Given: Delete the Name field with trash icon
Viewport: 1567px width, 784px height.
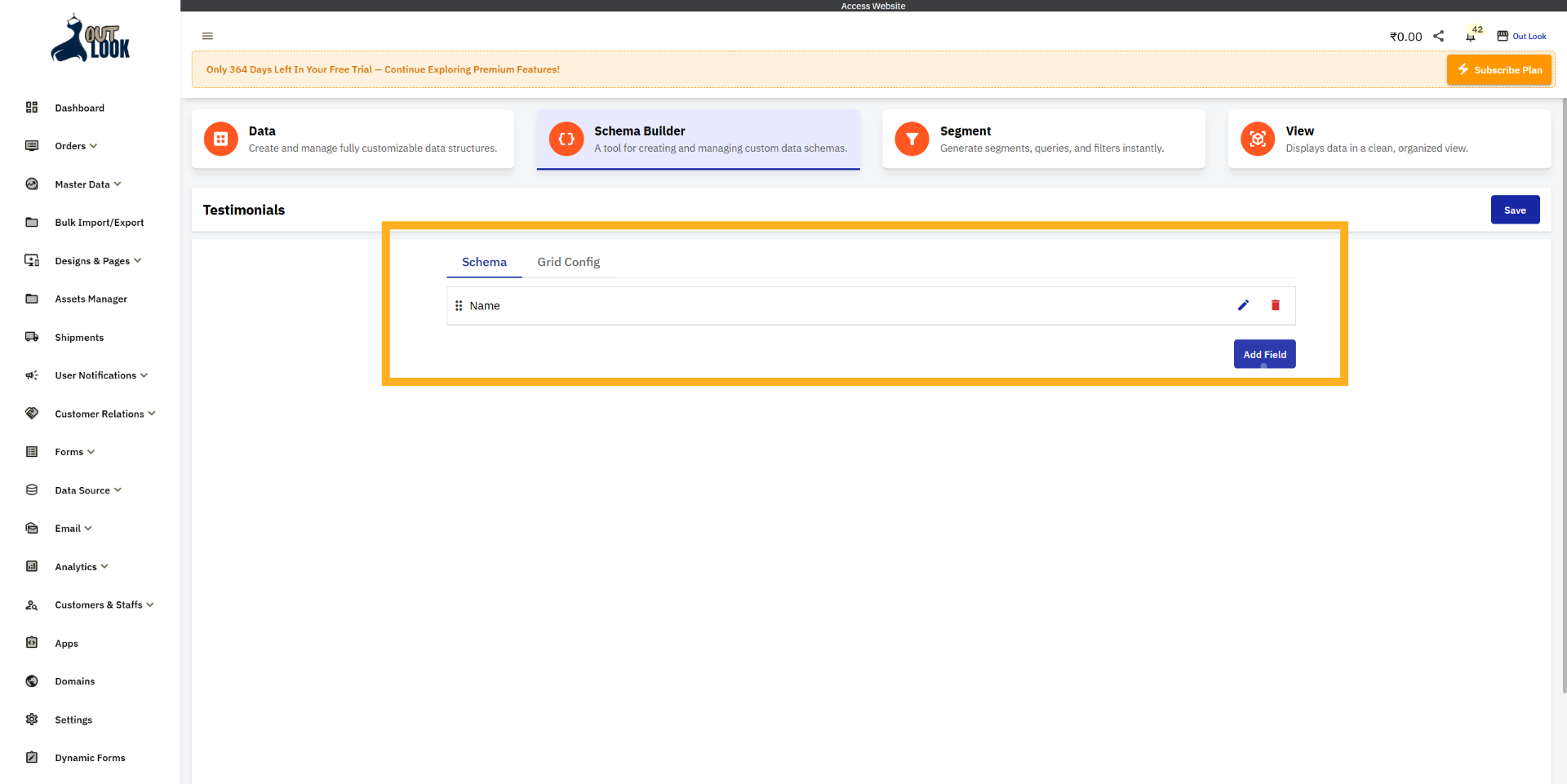Looking at the screenshot, I should (x=1276, y=305).
